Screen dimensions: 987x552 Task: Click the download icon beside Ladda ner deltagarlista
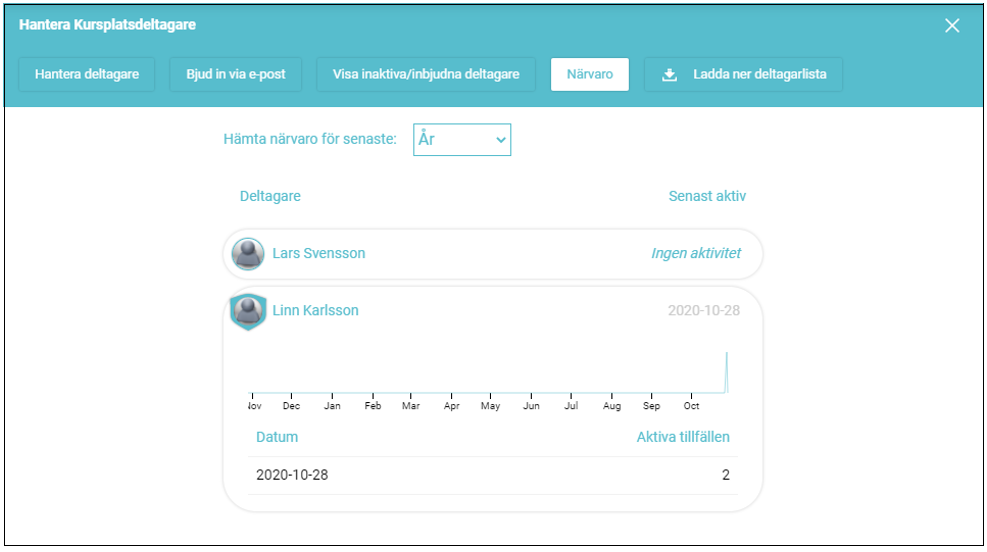(669, 75)
